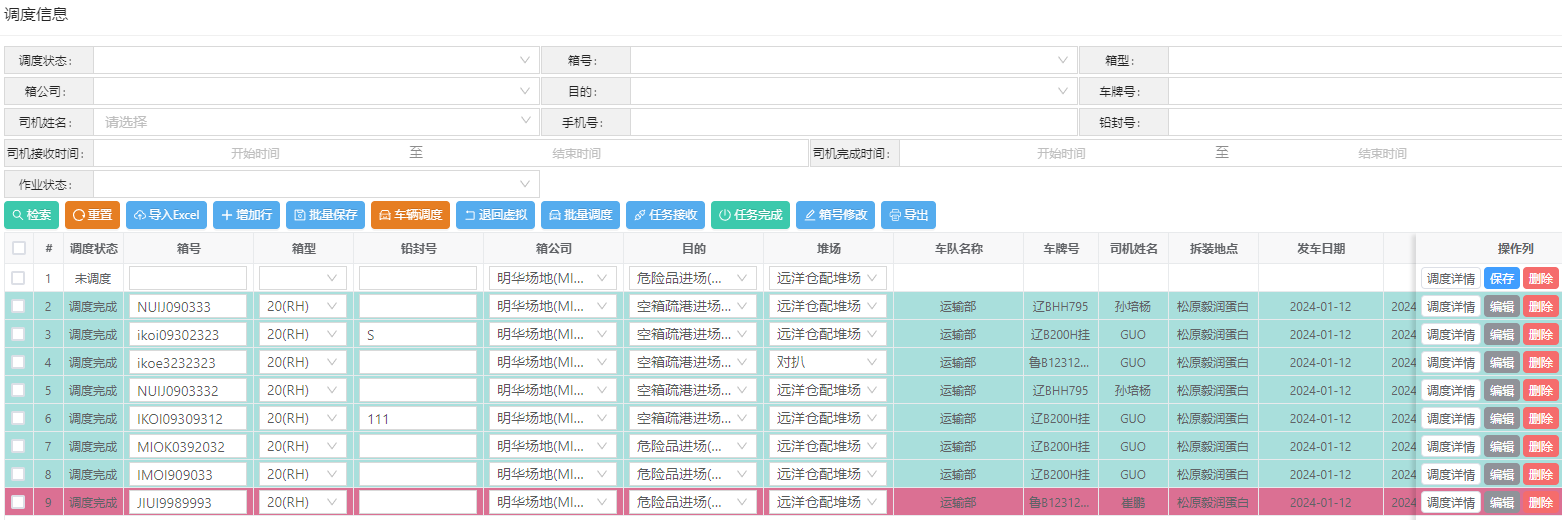The image size is (1562, 520).
Task: Click the 退回虚拟 return button
Action: click(495, 215)
